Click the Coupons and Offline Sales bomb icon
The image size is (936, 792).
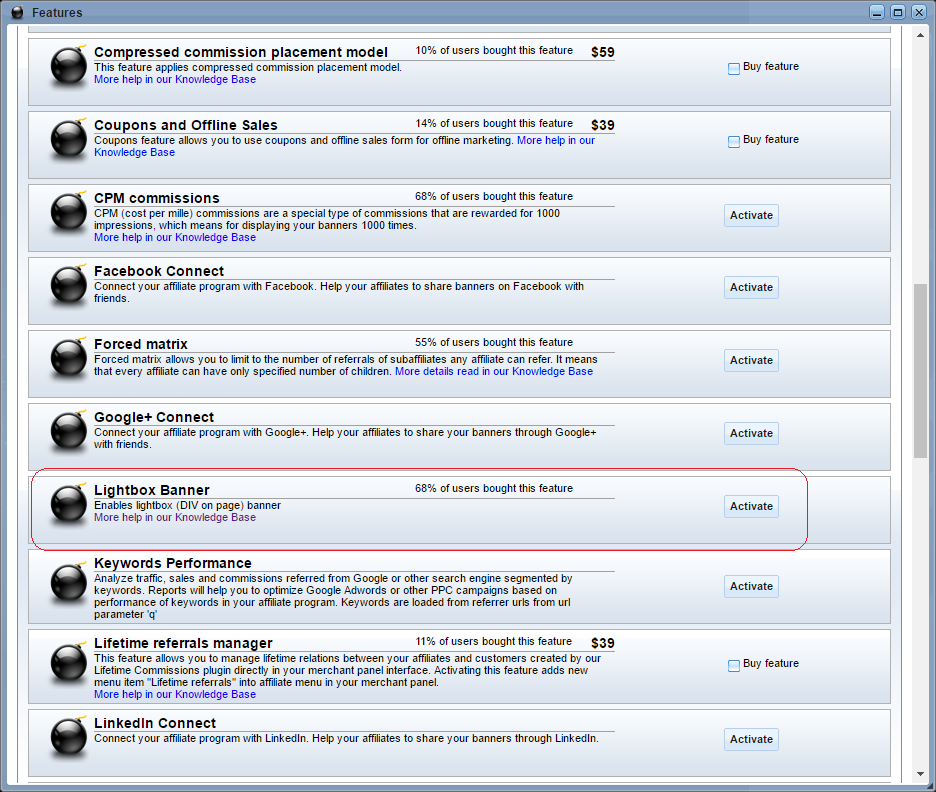pos(69,139)
